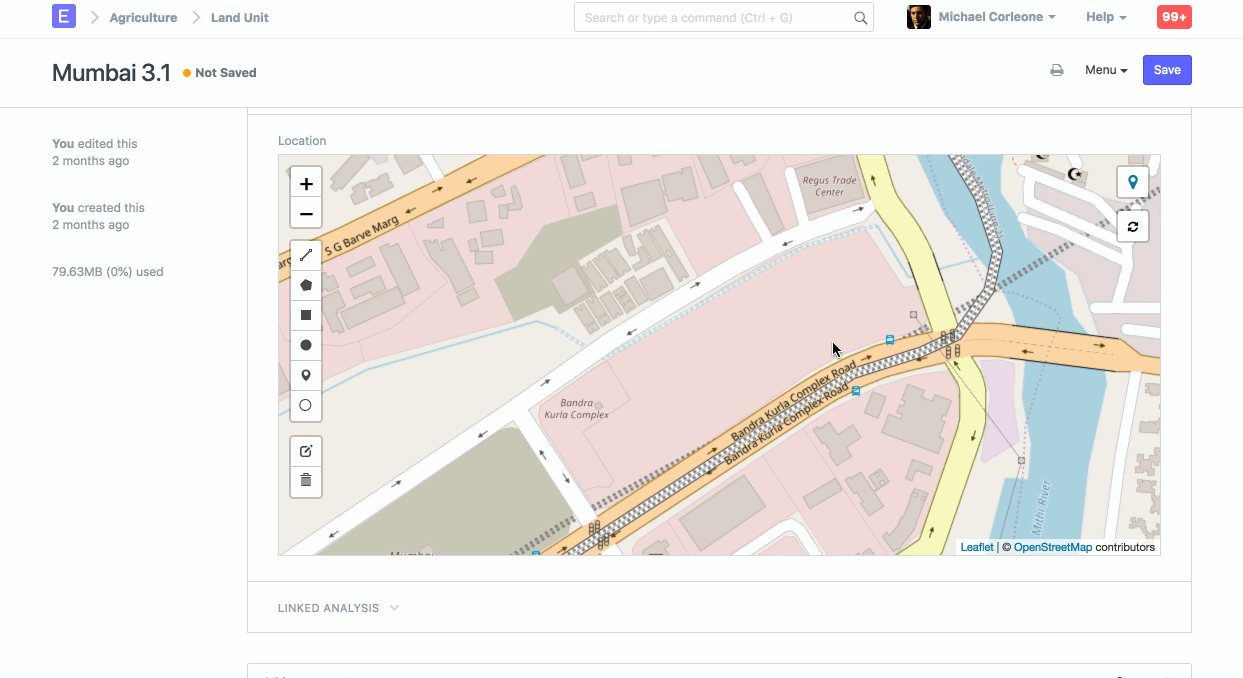Zoom out on the map
This screenshot has width=1243, height=678.
tap(306, 213)
